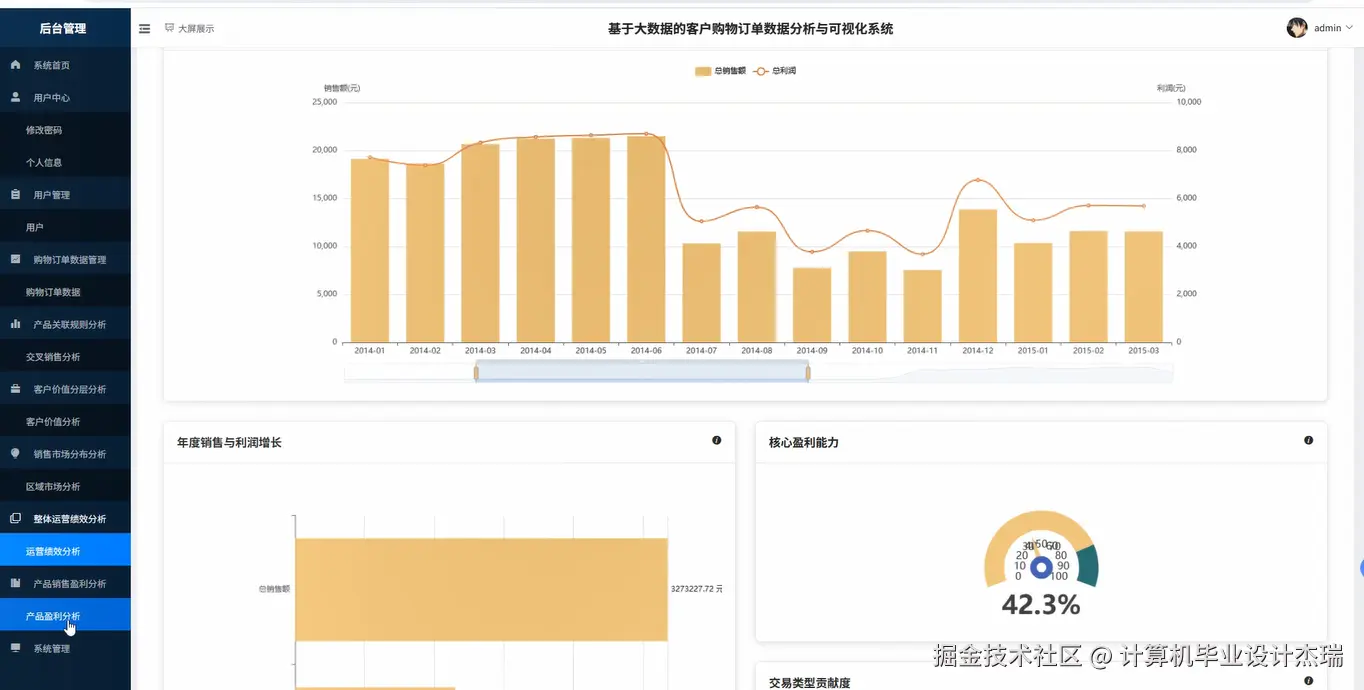Click the 2015-03 x-axis label
The width and height of the screenshot is (1364, 690).
pos(1143,351)
